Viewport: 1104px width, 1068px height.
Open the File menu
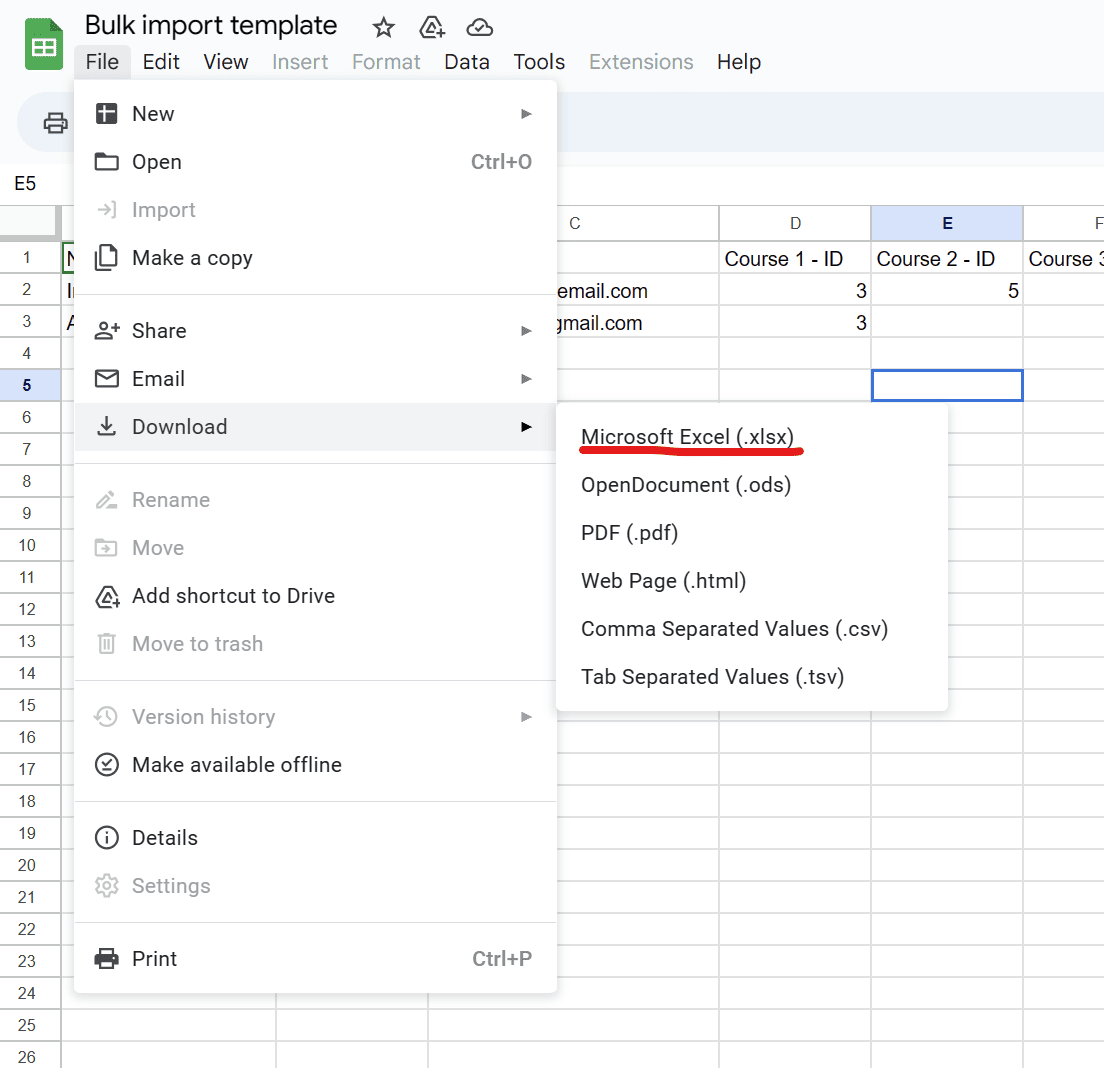[102, 62]
